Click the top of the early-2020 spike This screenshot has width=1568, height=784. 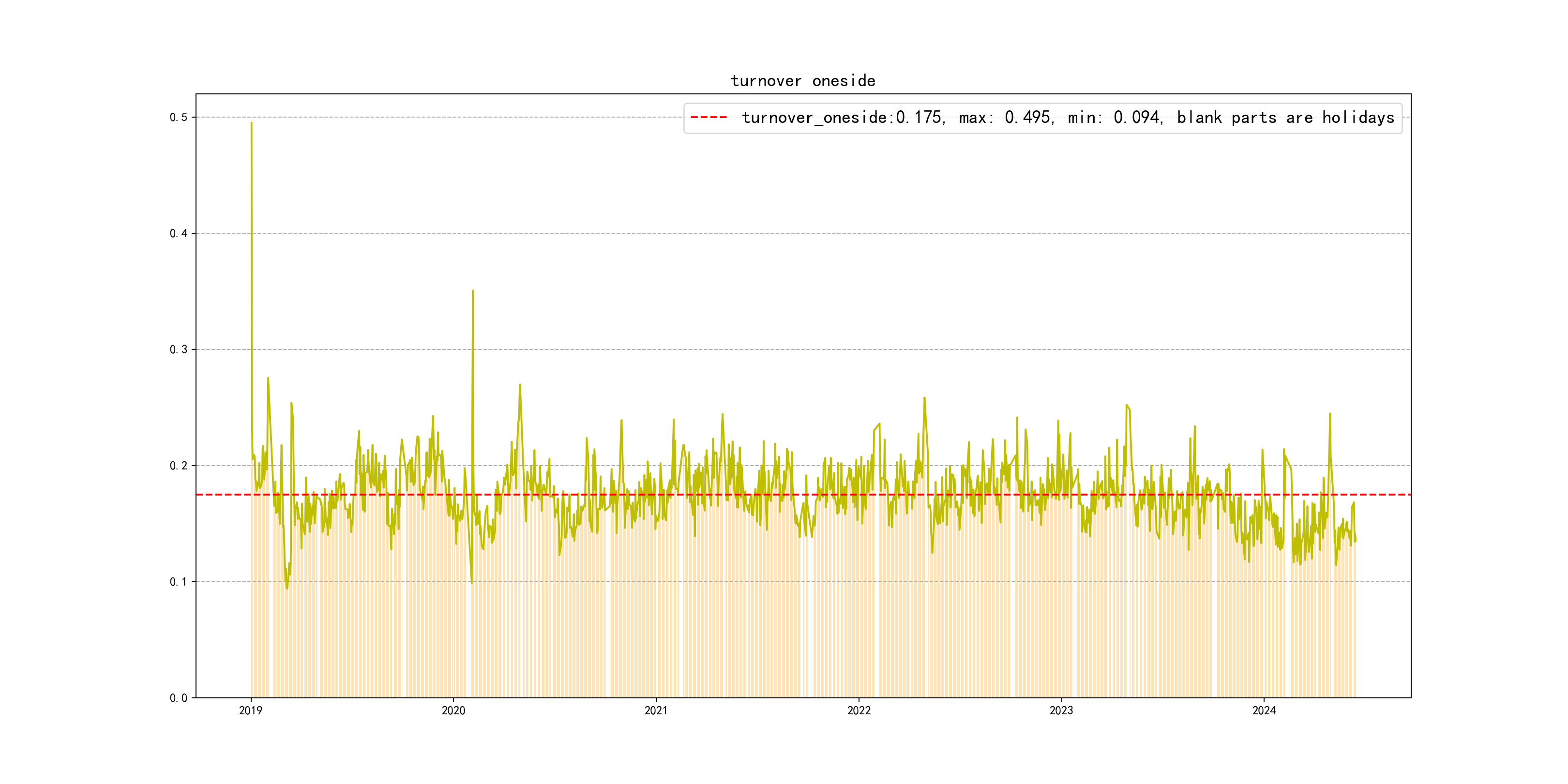click(473, 291)
